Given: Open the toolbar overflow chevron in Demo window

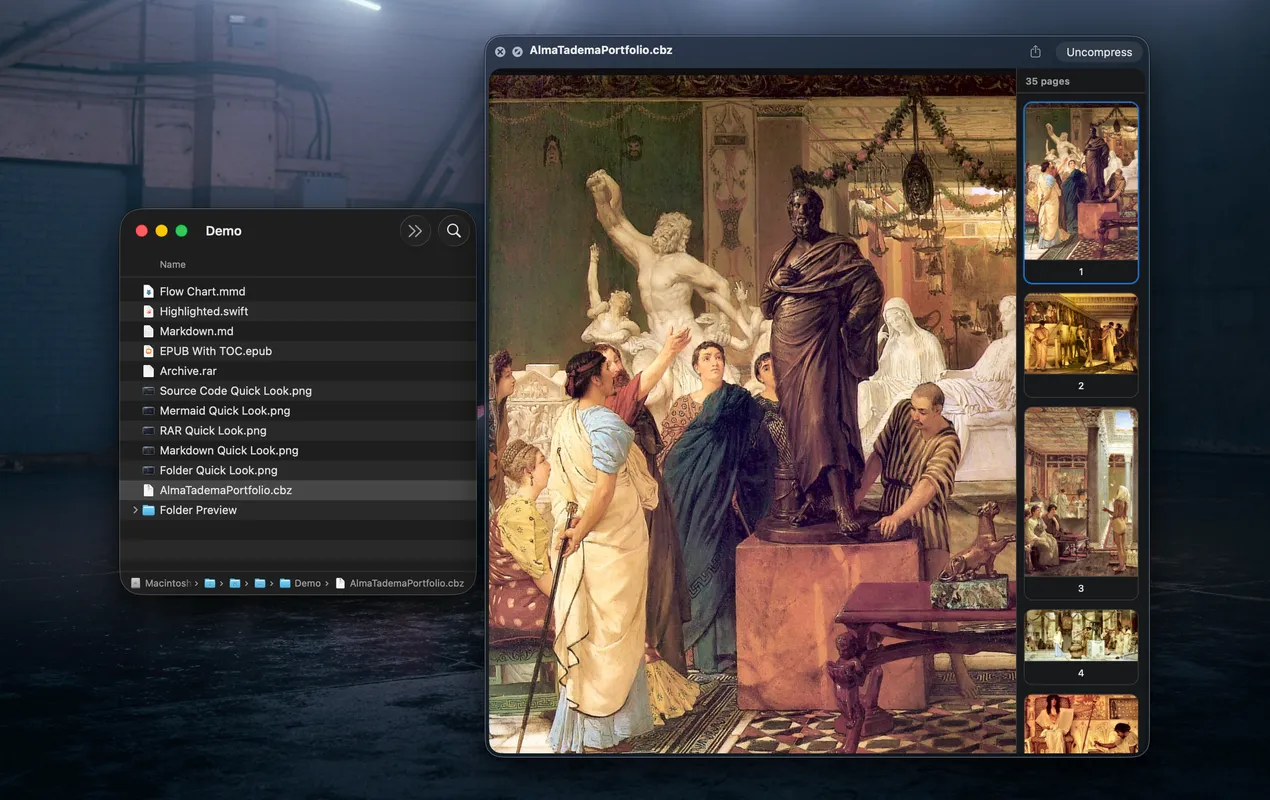Looking at the screenshot, I should tap(415, 230).
